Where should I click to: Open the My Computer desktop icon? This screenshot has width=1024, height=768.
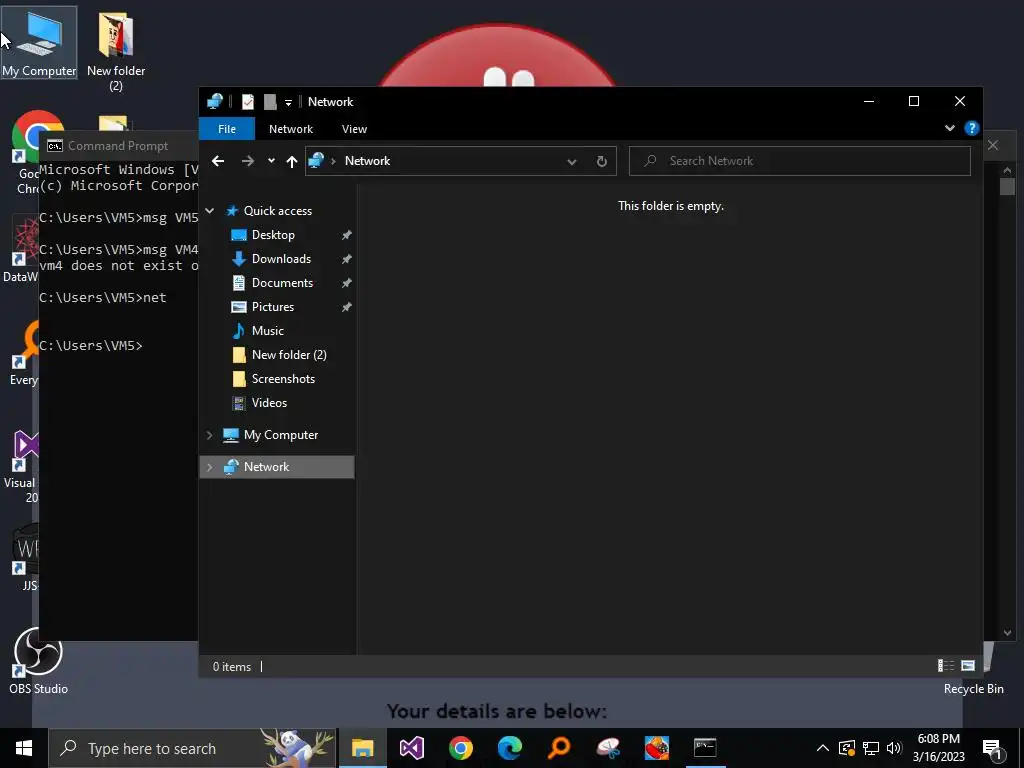(39, 43)
